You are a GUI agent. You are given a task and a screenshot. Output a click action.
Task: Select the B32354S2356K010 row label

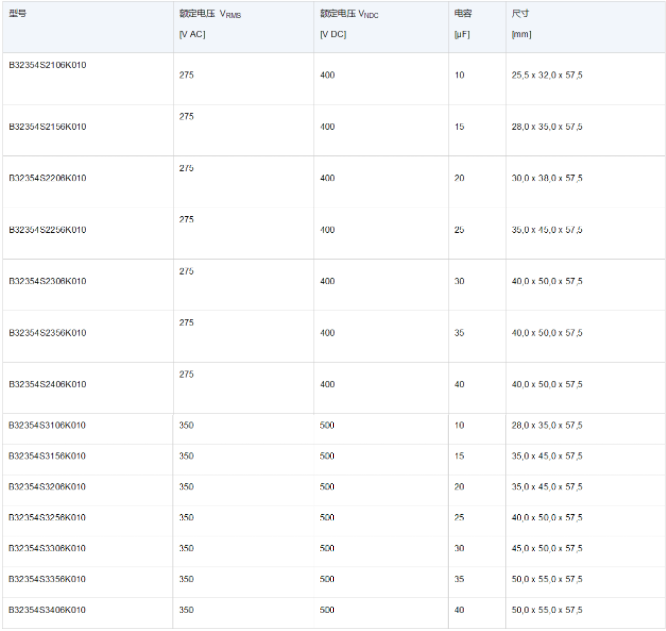pyautogui.click(x=47, y=333)
